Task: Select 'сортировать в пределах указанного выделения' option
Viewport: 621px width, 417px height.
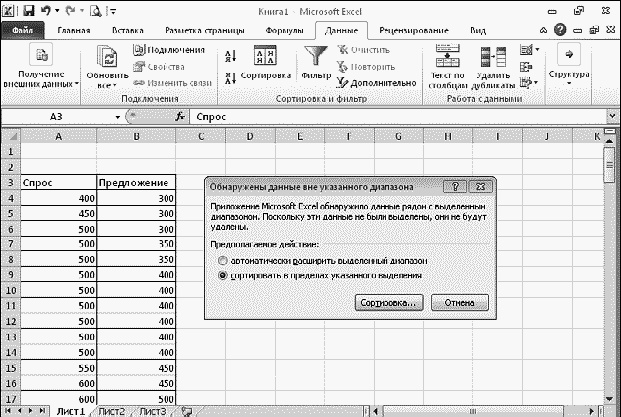Action: click(x=222, y=274)
